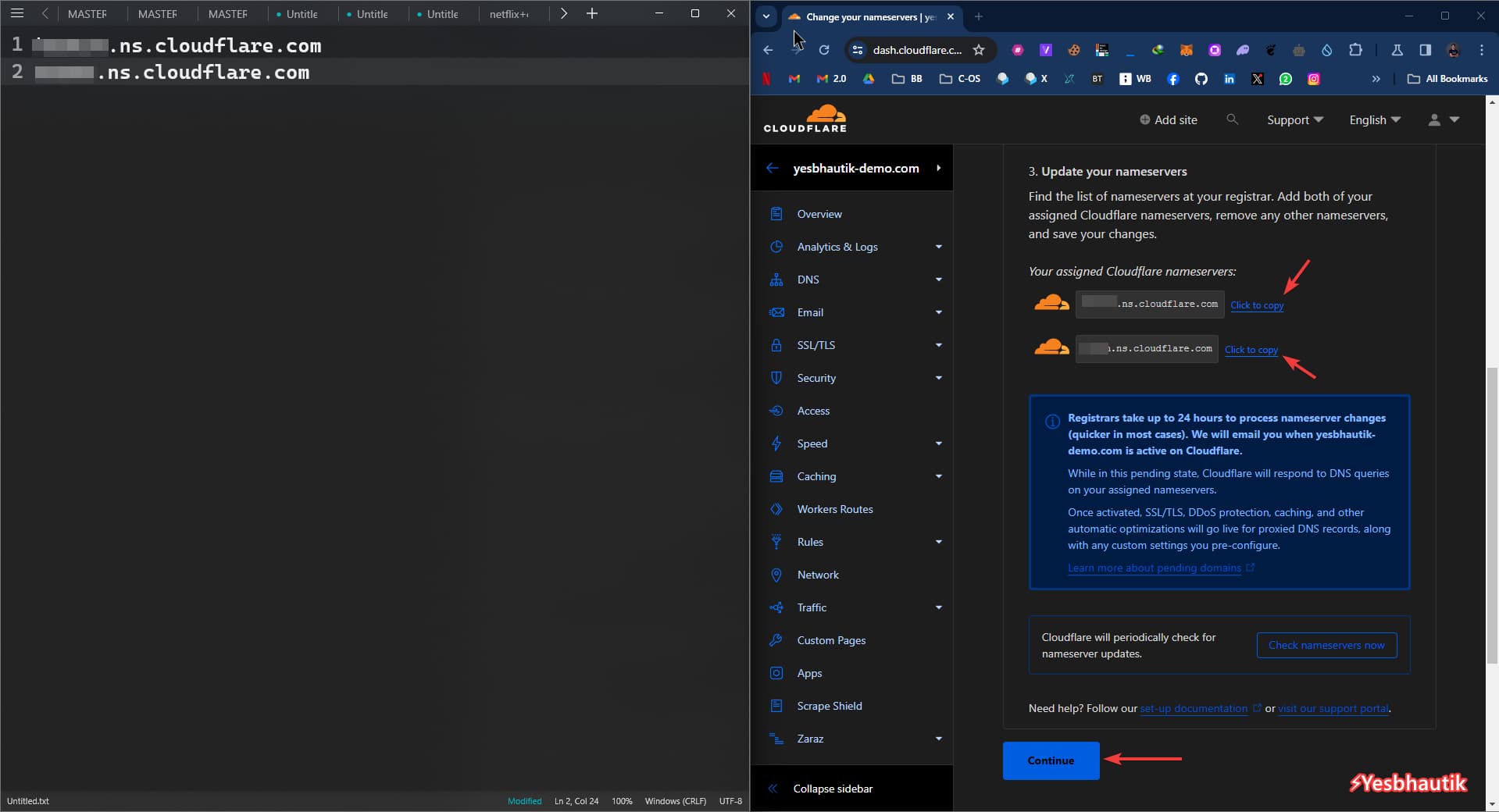Click Add site in header

(1168, 119)
